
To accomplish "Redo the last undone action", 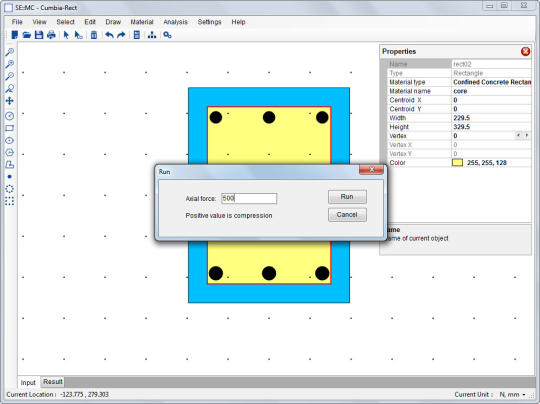I will [121, 35].
